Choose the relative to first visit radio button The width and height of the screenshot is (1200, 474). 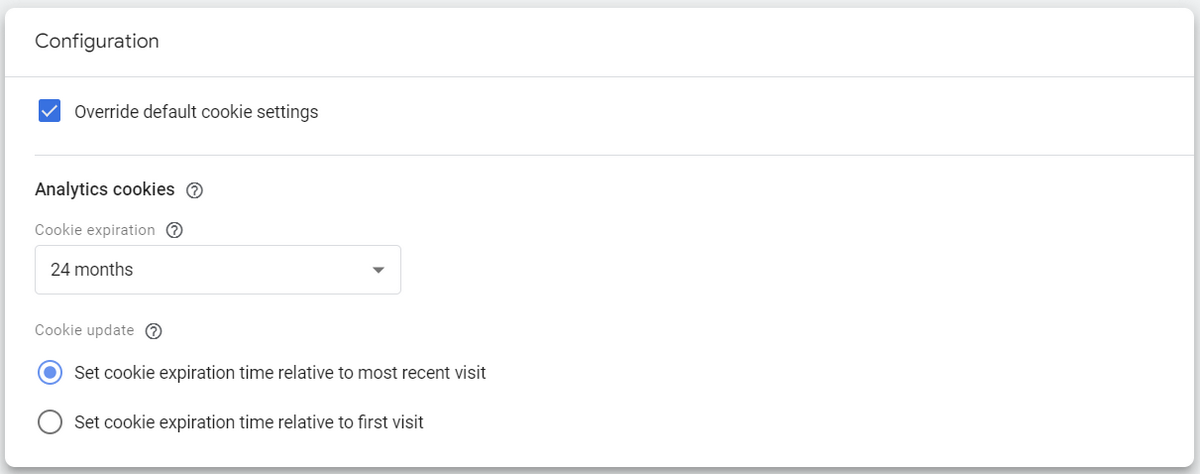[x=49, y=422]
